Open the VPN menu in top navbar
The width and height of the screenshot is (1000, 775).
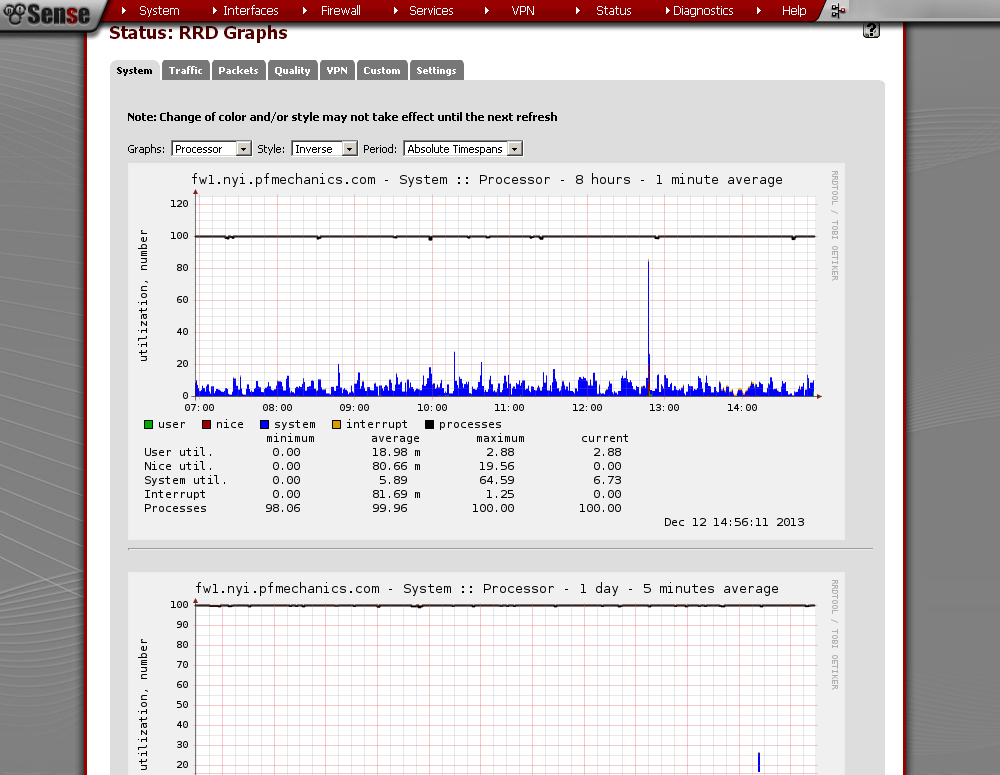tap(523, 10)
